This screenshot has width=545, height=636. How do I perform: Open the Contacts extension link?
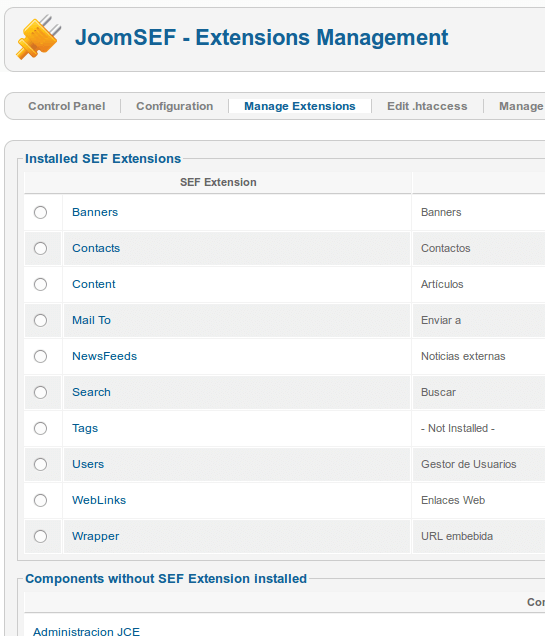[96, 248]
